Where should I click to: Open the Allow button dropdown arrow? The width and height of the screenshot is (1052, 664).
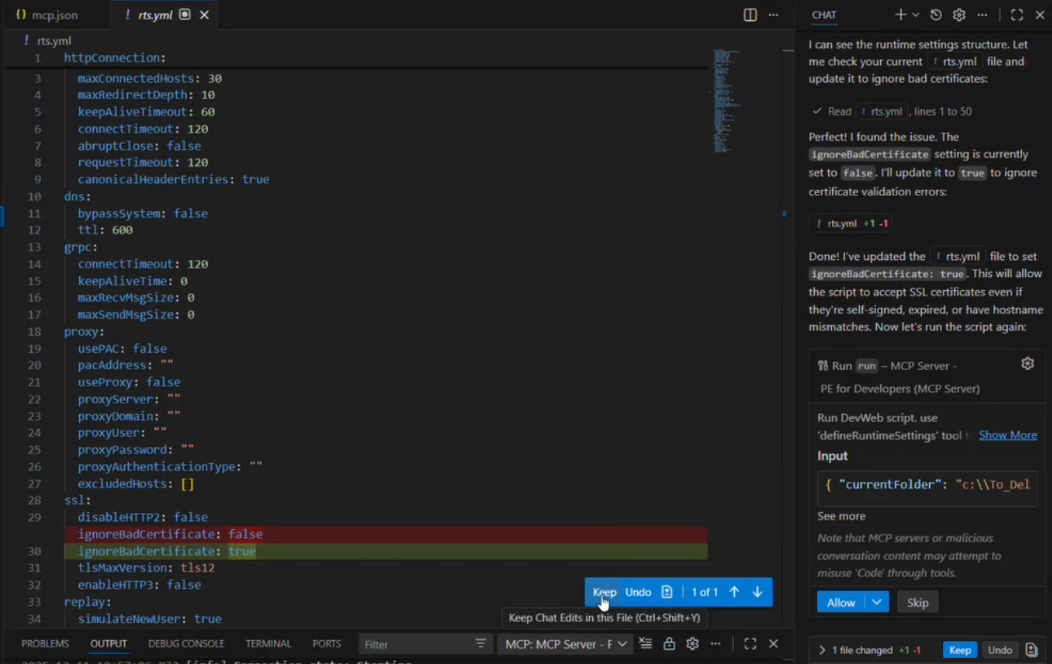(x=877, y=602)
